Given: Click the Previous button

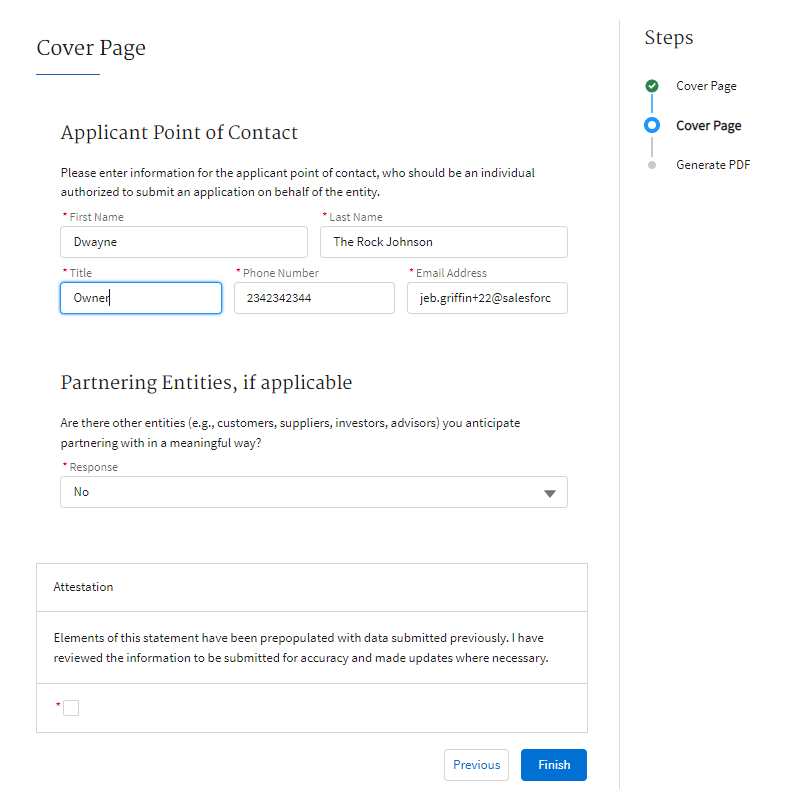Looking at the screenshot, I should [476, 765].
